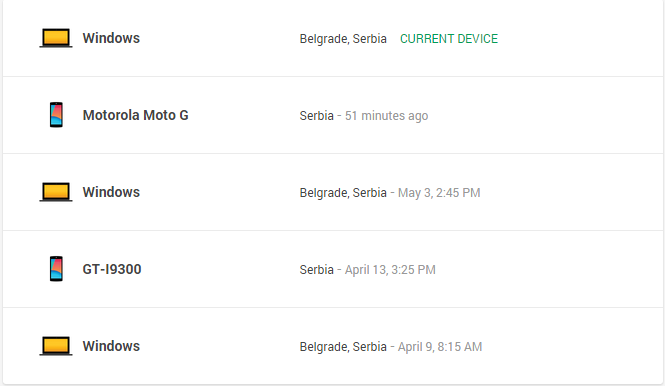
Task: Select the Motorola Moto G device name
Action: [135, 115]
